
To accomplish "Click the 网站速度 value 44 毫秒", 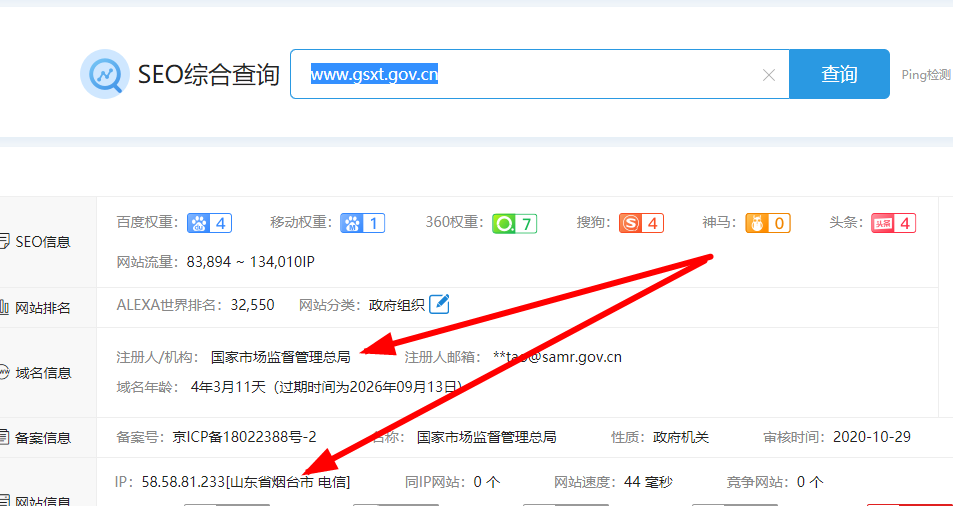I will (648, 482).
